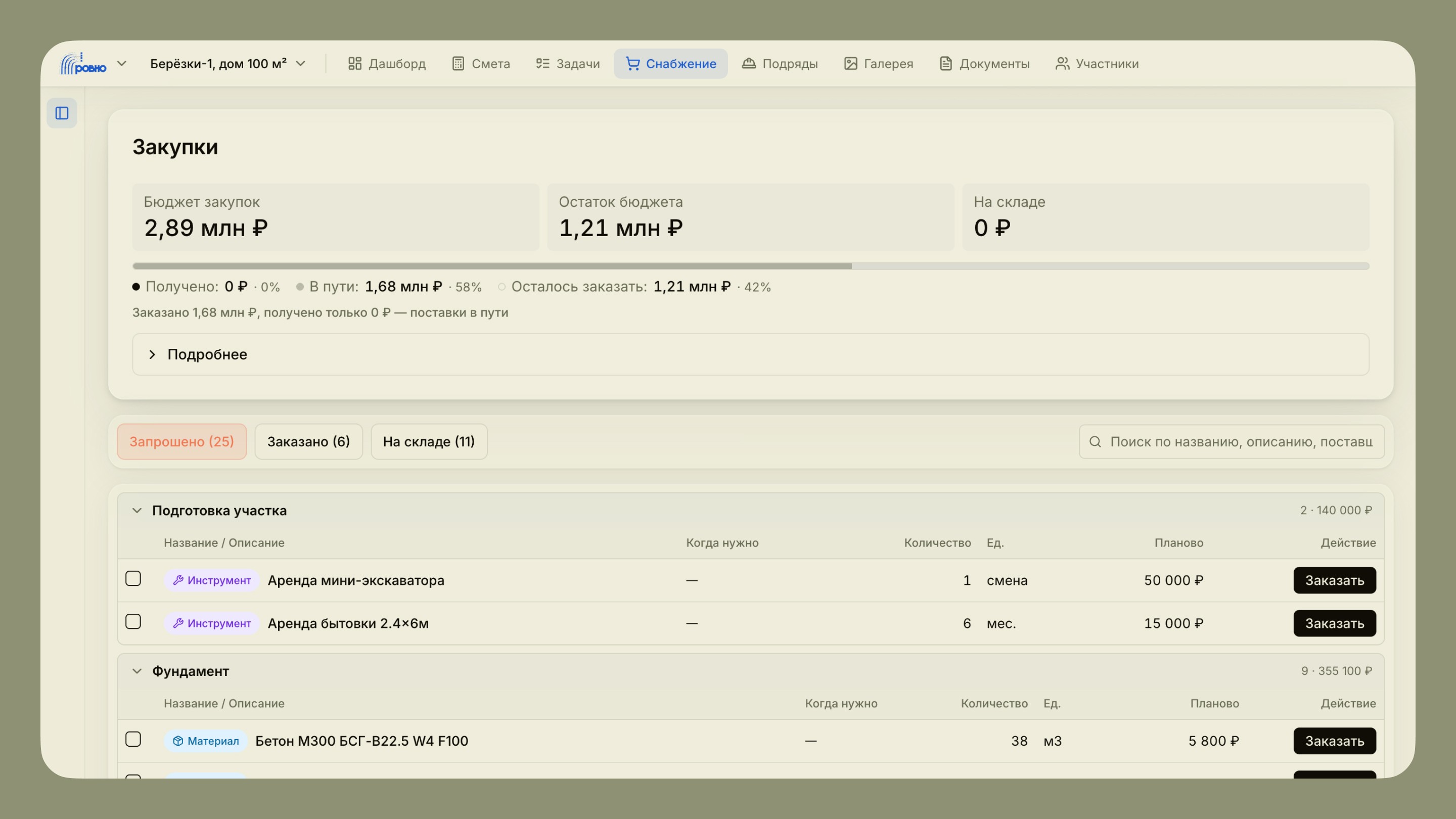
Task: Tick checkbox for Аренда бытовки 2.4×6м
Action: (133, 622)
